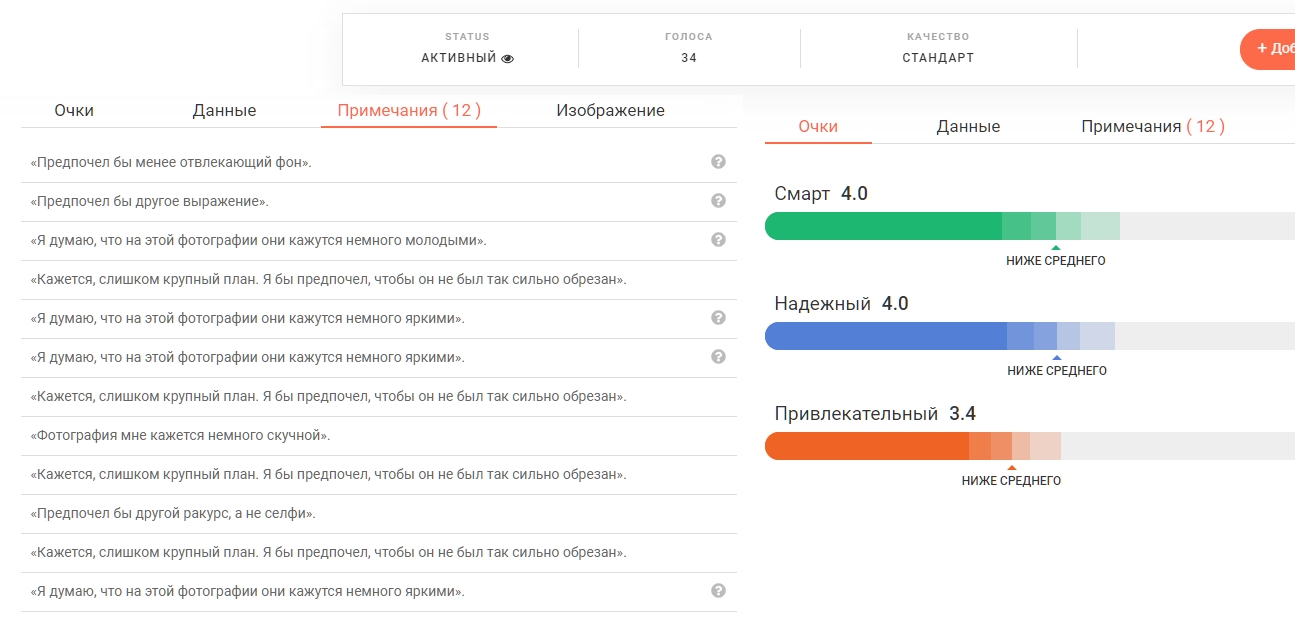
Task: Click the orange Привлекательный score bar
Action: 1030,446
